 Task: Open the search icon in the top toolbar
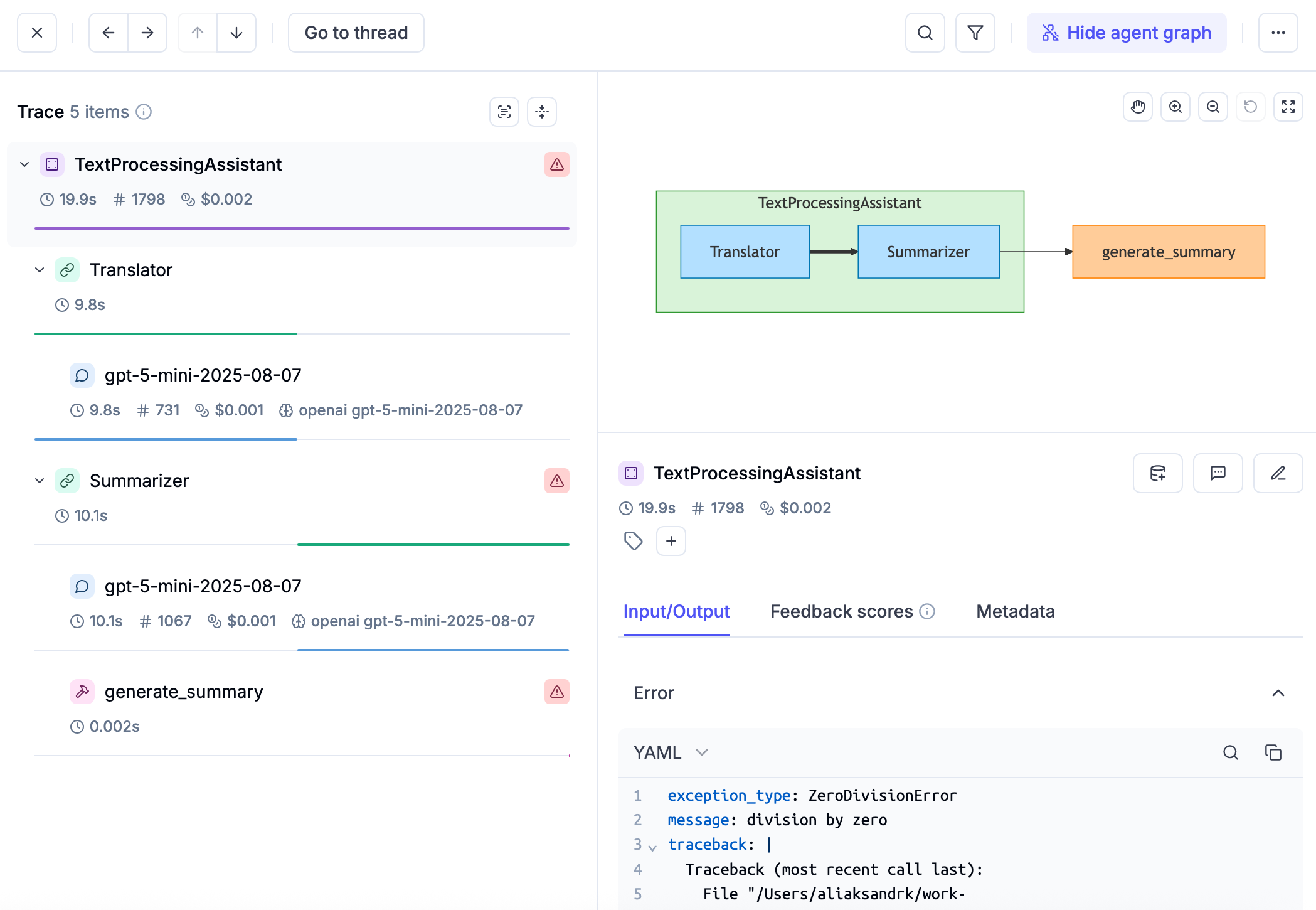click(x=925, y=32)
